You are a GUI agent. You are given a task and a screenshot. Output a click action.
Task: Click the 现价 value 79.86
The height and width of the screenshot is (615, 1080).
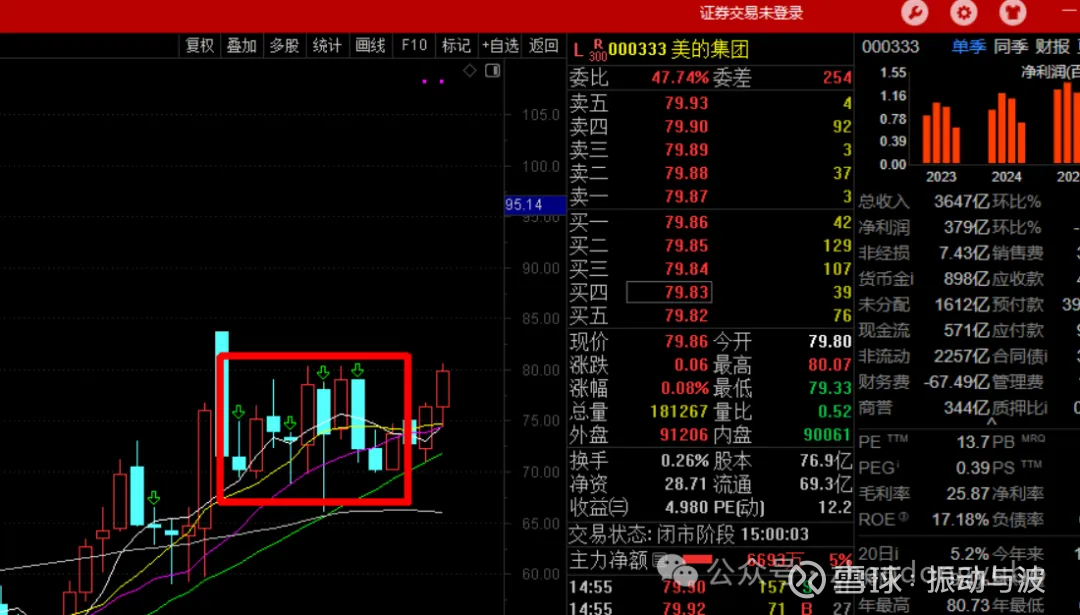click(686, 342)
